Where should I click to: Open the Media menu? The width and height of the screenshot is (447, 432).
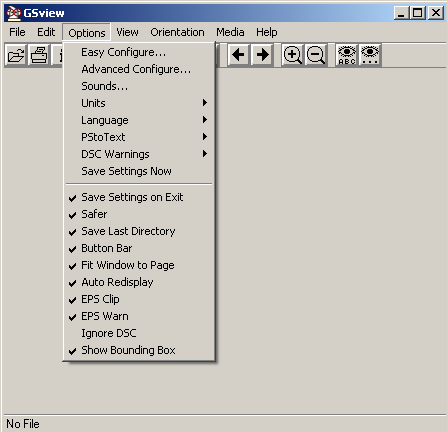[x=230, y=32]
